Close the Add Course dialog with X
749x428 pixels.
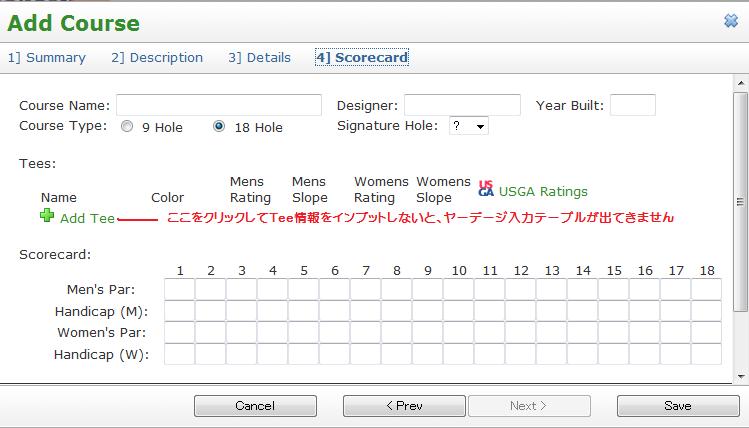click(x=731, y=21)
